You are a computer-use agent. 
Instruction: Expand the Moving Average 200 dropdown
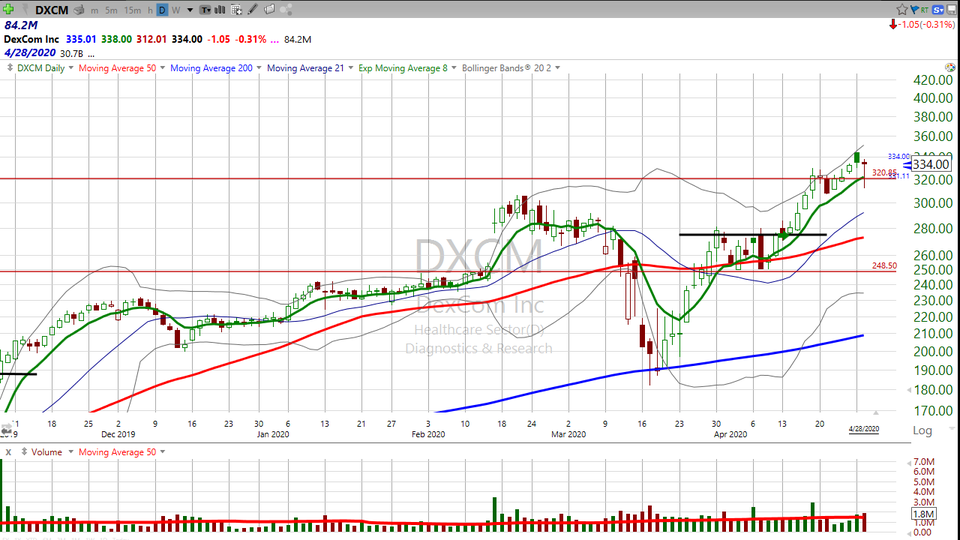(x=259, y=68)
